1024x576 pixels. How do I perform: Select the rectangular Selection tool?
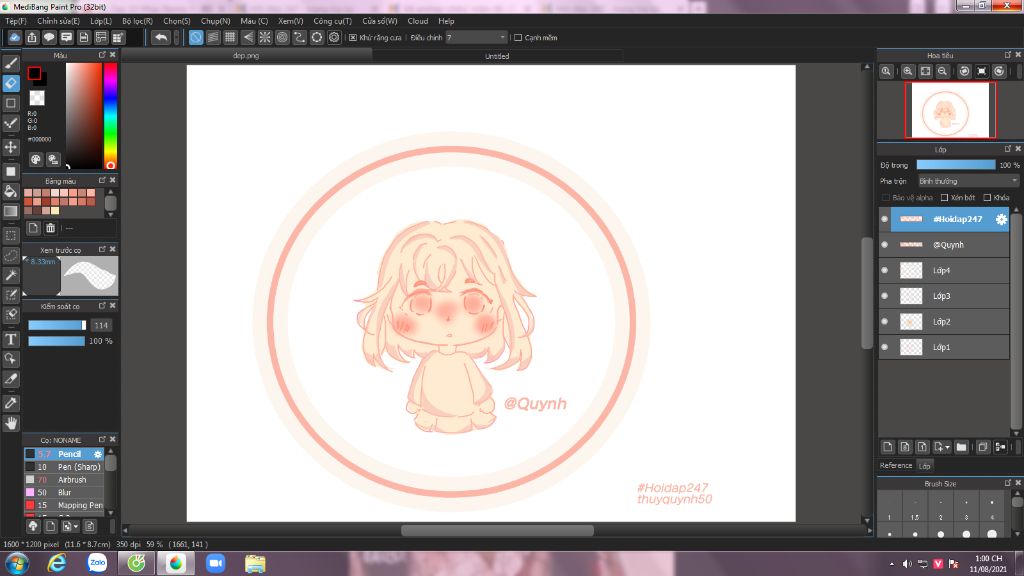point(10,235)
